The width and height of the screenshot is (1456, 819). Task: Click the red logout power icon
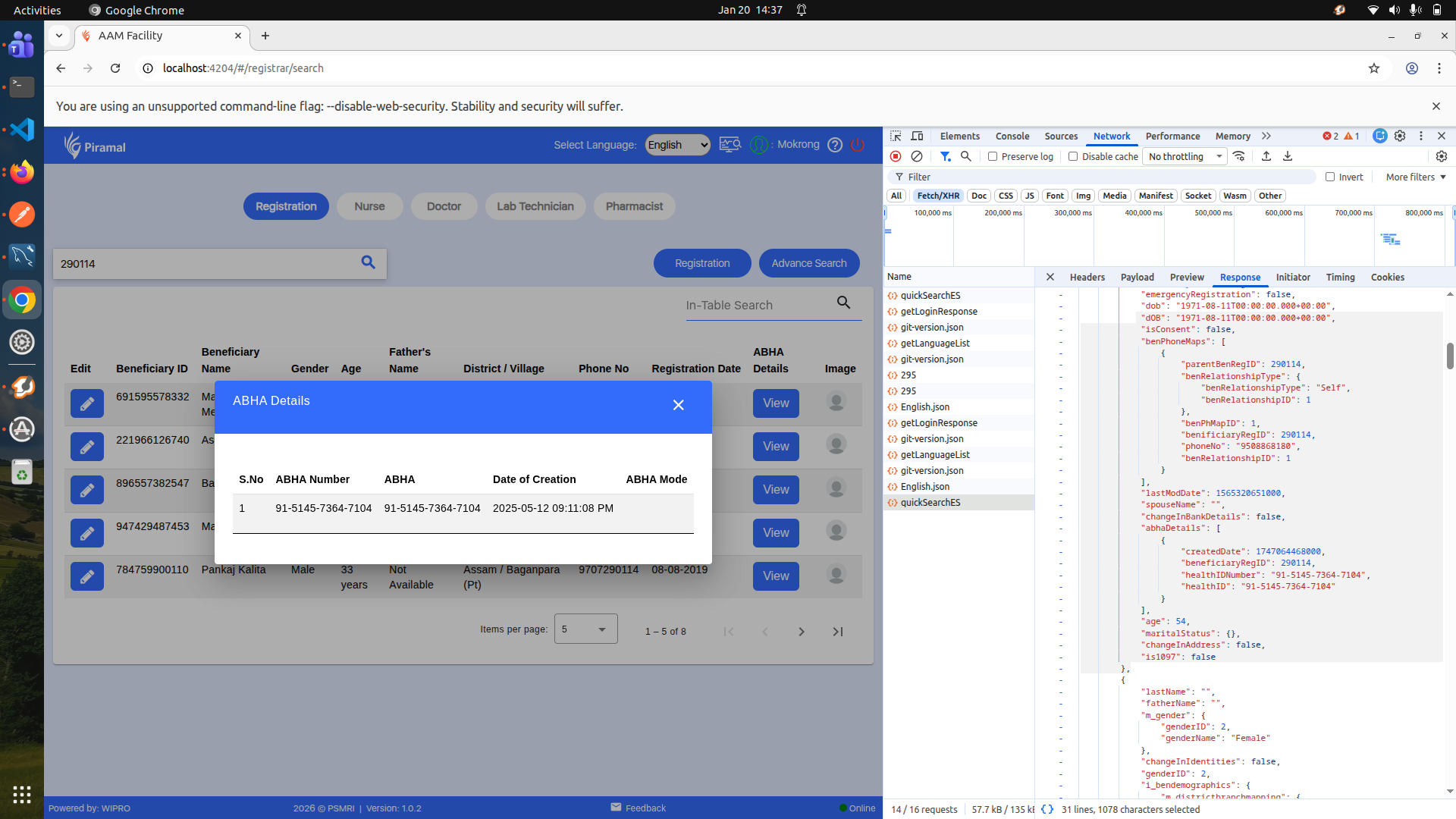pyautogui.click(x=858, y=145)
